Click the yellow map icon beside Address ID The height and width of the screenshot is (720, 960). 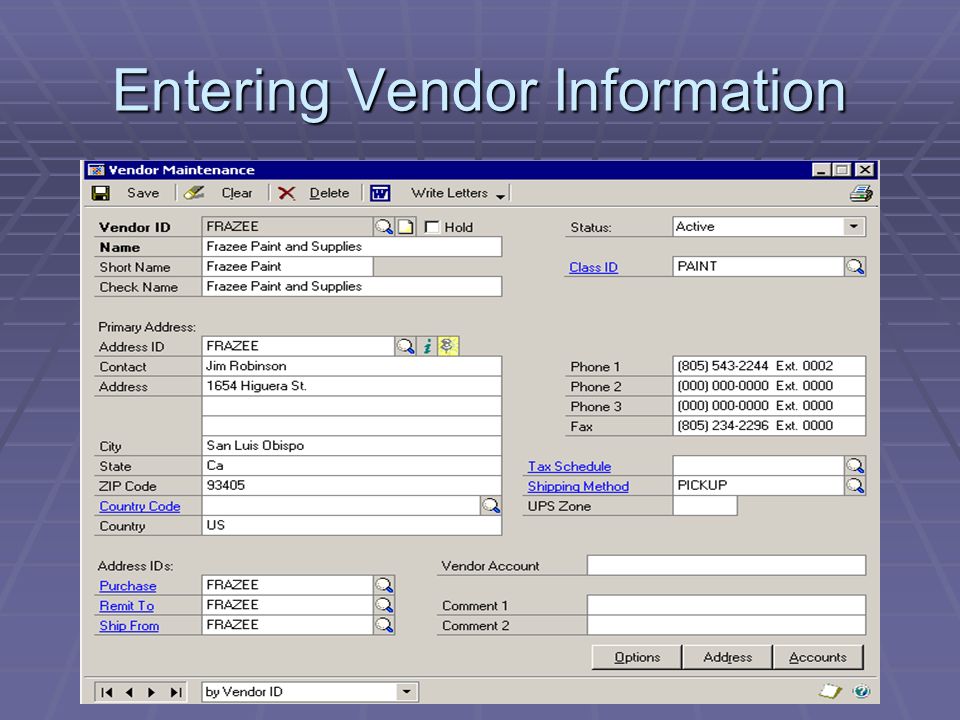point(448,346)
